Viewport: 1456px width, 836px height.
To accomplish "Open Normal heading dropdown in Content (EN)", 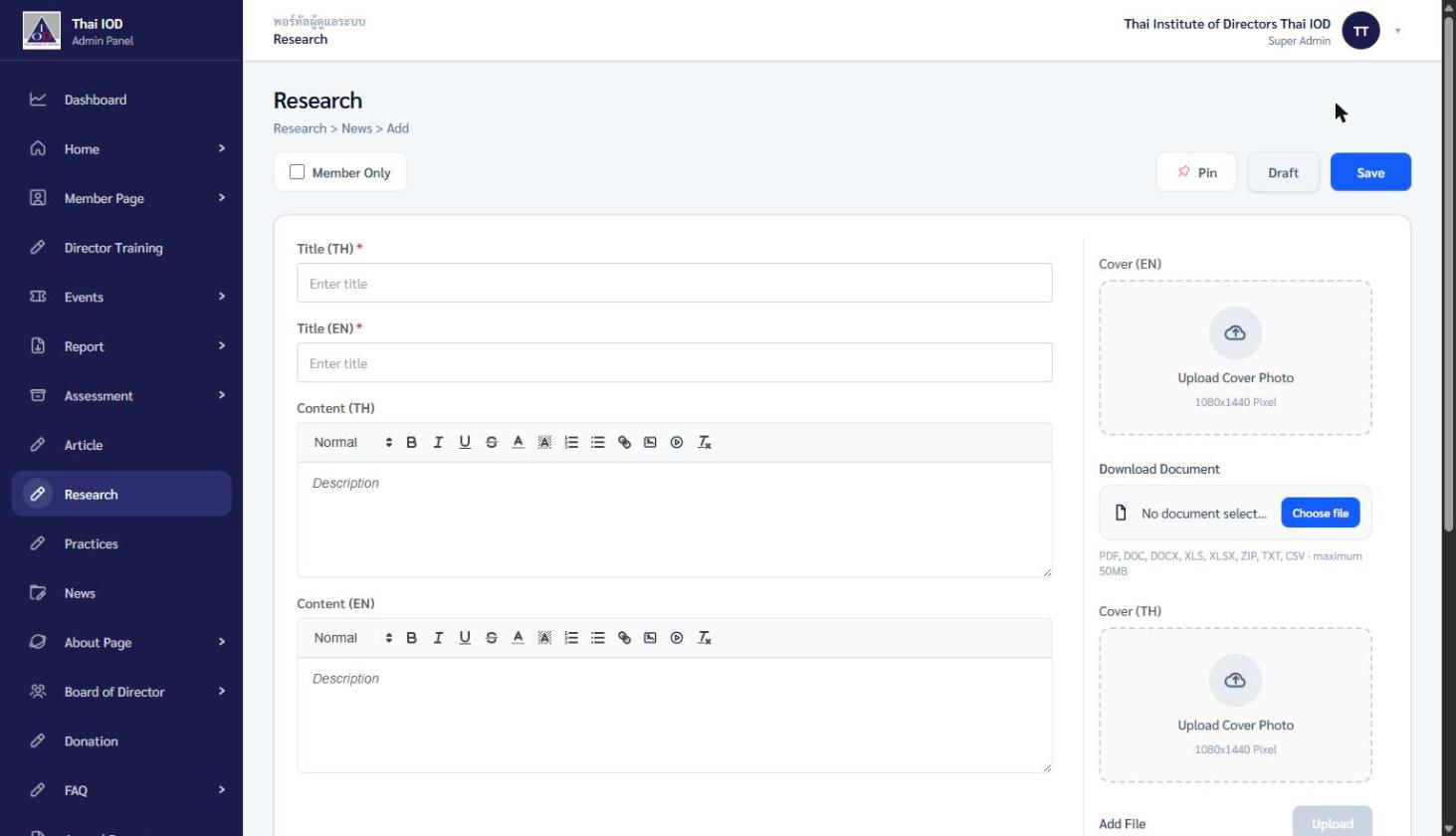I will coord(352,638).
